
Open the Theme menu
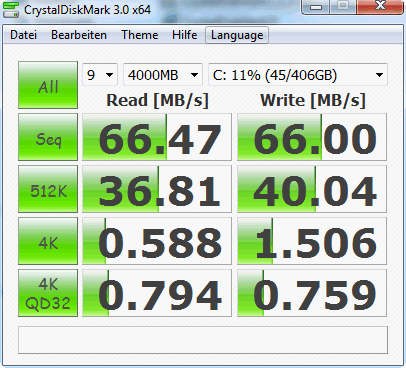click(140, 35)
